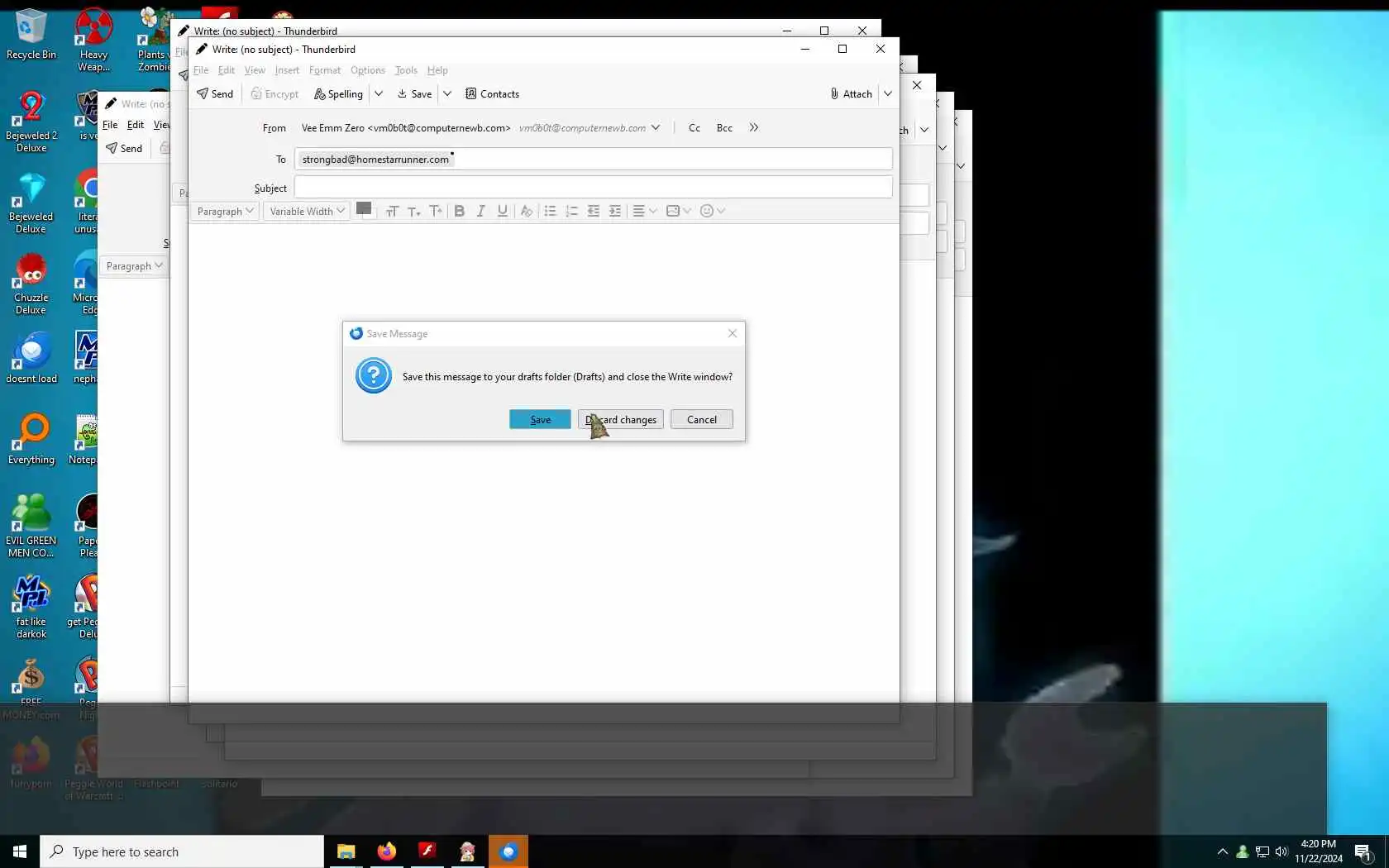Increase font size icon

tap(436, 211)
